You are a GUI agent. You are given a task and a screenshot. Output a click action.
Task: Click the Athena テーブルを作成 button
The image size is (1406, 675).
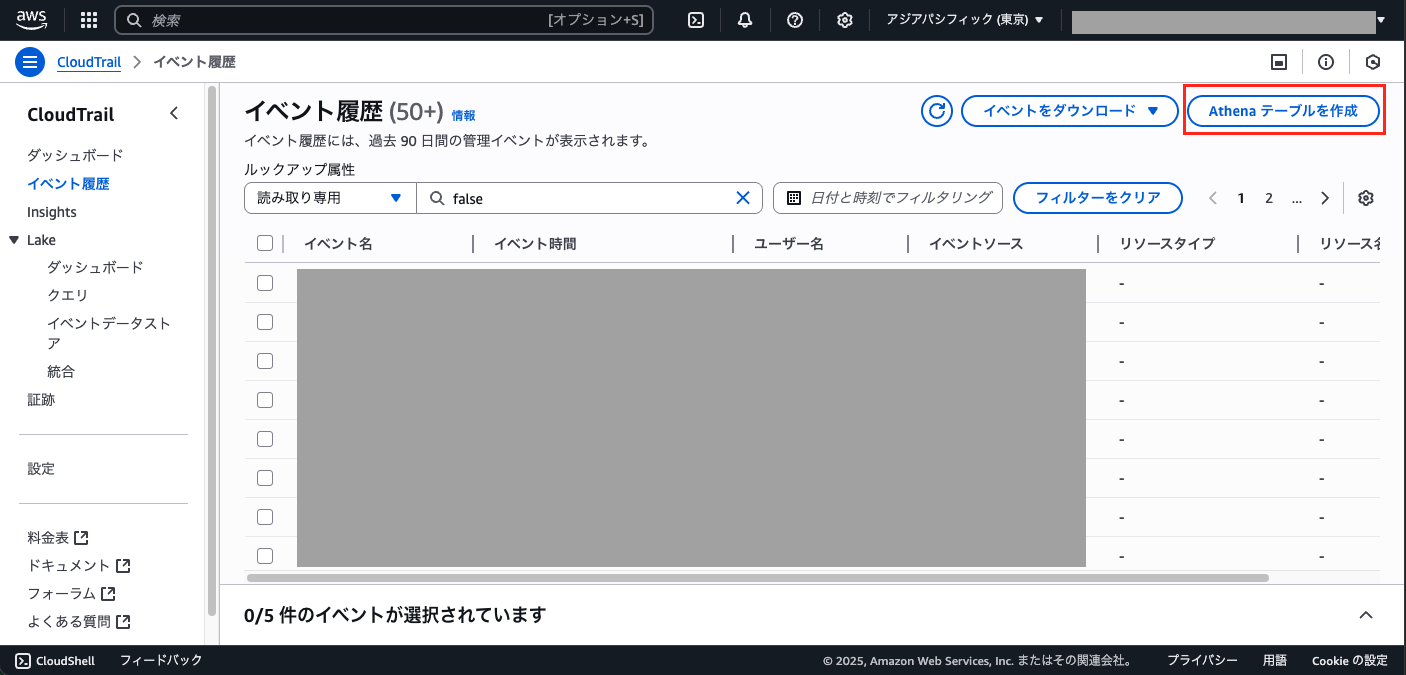click(1283, 111)
